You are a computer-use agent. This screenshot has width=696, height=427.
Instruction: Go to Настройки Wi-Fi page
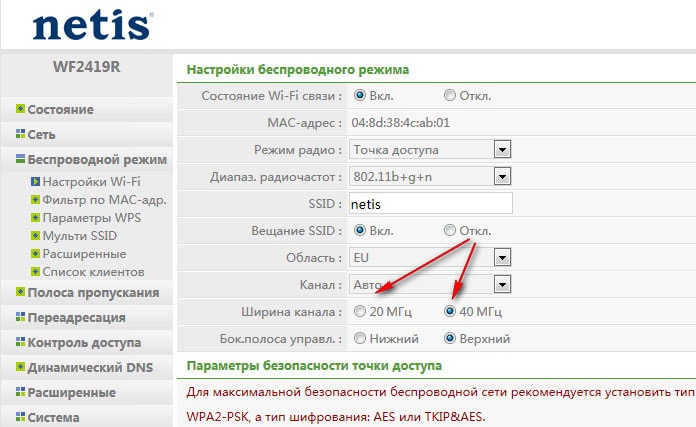91,182
